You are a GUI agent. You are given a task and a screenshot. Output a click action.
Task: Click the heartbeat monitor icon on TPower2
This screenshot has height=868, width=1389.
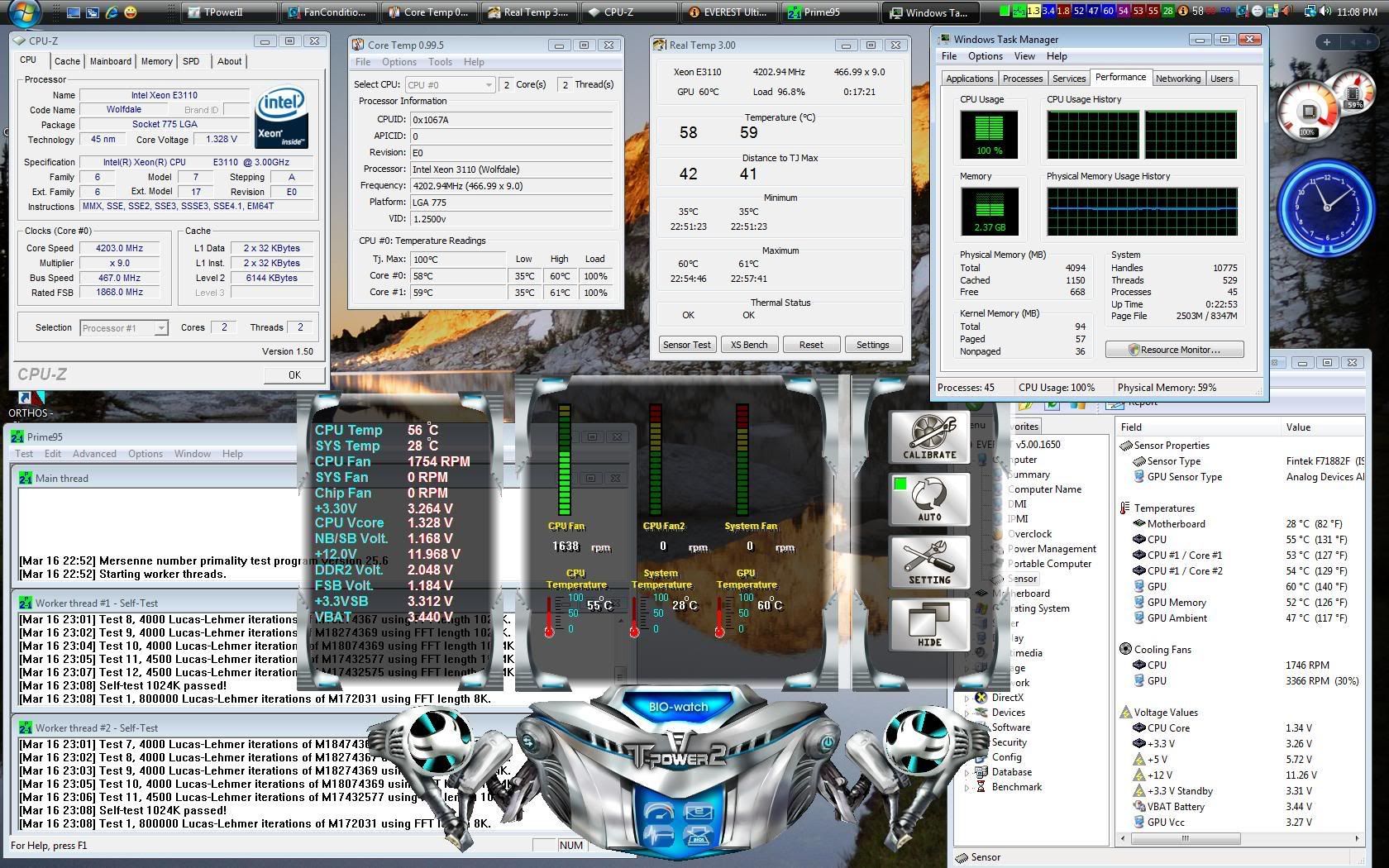pos(659,837)
